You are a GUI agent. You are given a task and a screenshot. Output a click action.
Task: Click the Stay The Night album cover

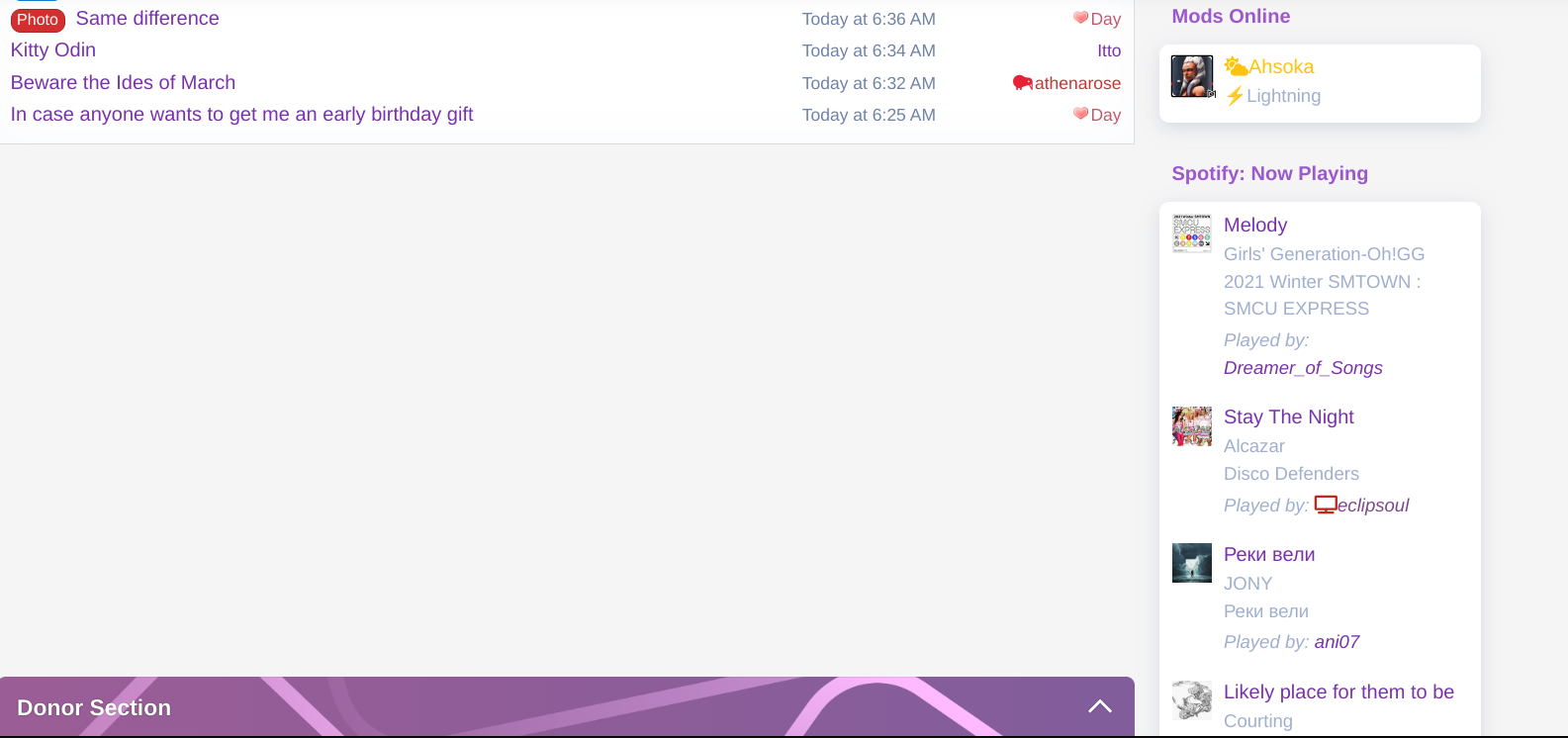tap(1192, 426)
